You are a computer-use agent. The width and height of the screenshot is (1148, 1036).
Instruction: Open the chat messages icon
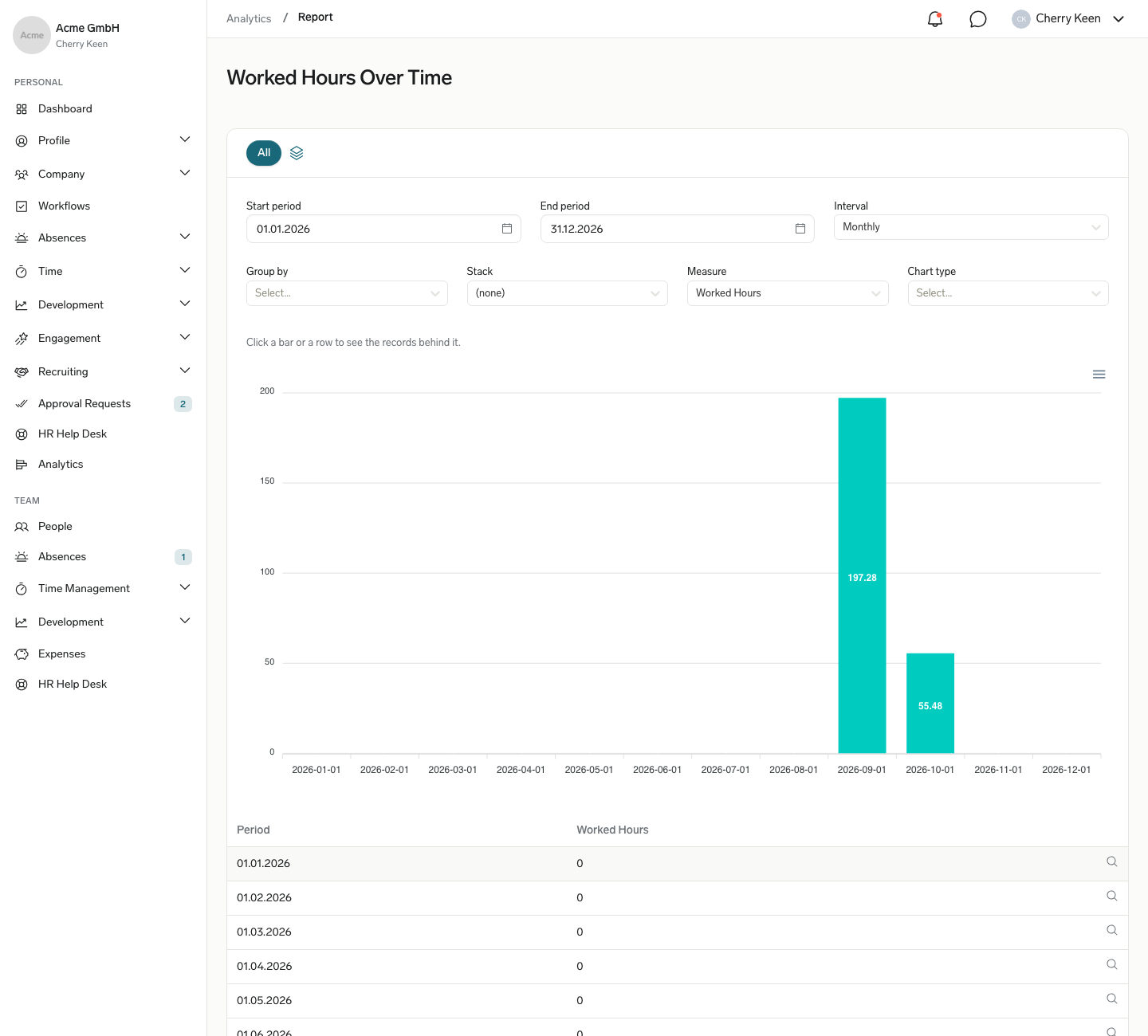pos(978,19)
